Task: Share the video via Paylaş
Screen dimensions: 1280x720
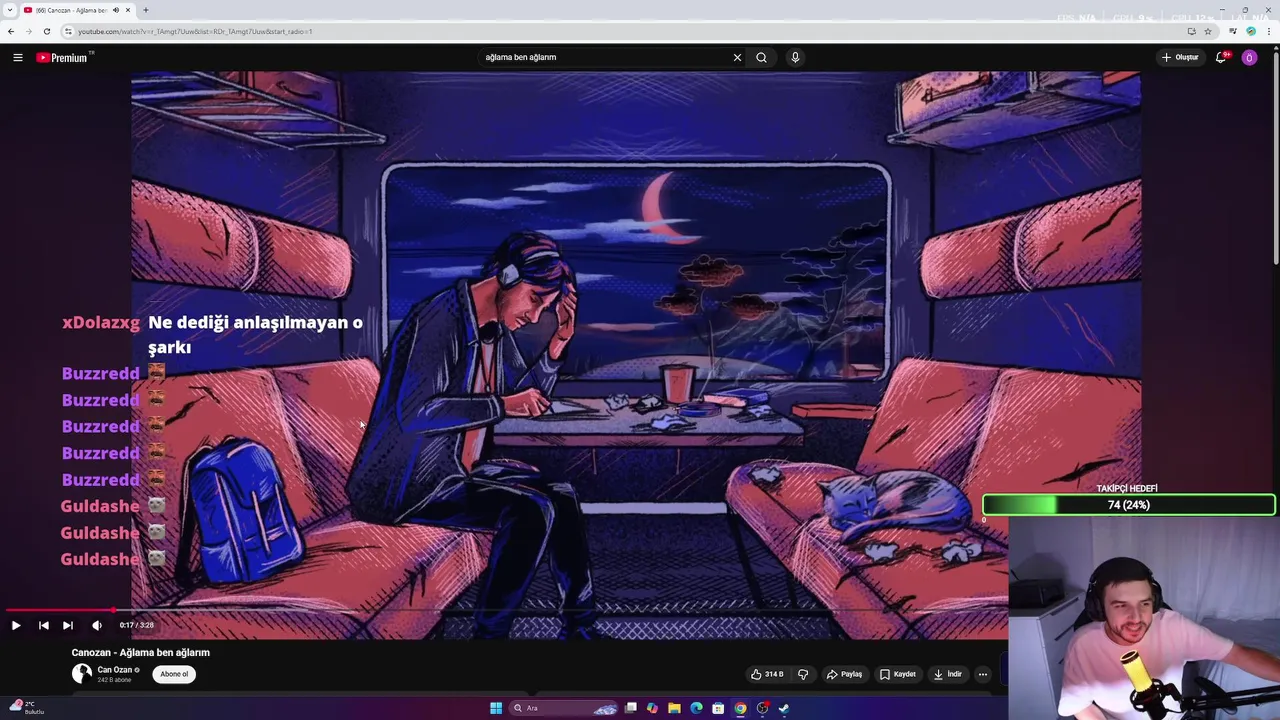Action: click(844, 674)
